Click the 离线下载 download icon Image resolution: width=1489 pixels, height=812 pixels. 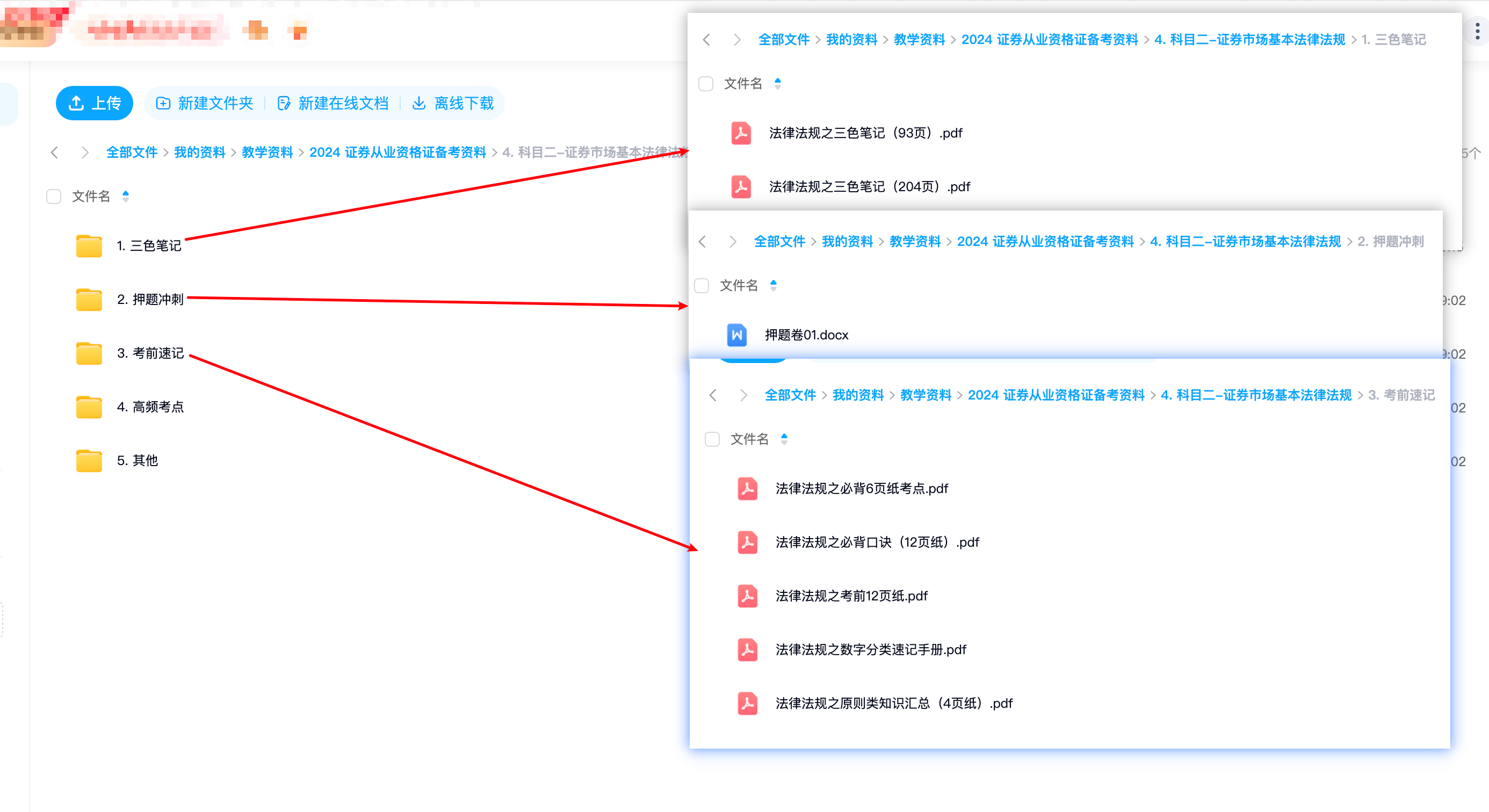click(x=418, y=104)
